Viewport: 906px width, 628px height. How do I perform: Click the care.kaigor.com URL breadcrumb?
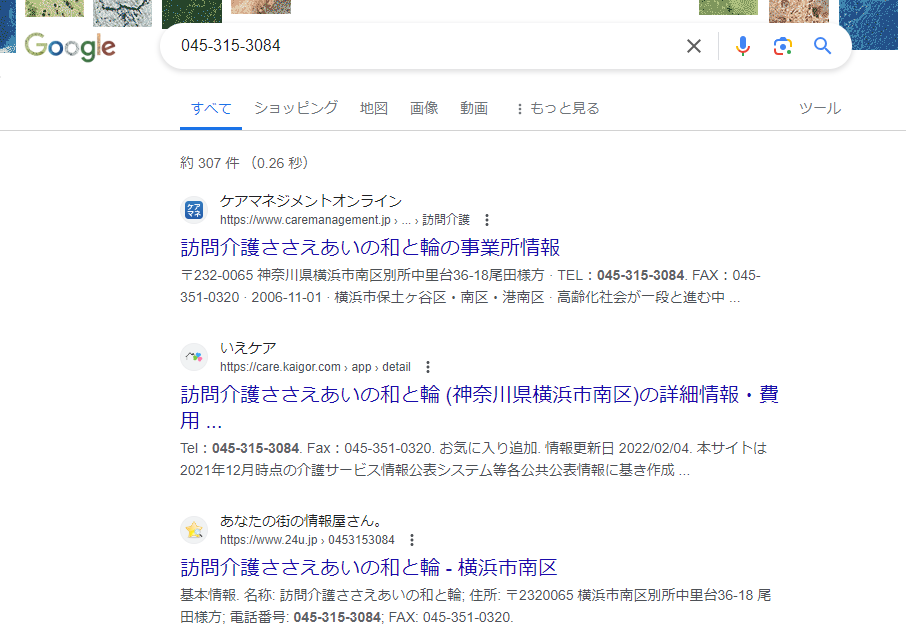[x=315, y=367]
